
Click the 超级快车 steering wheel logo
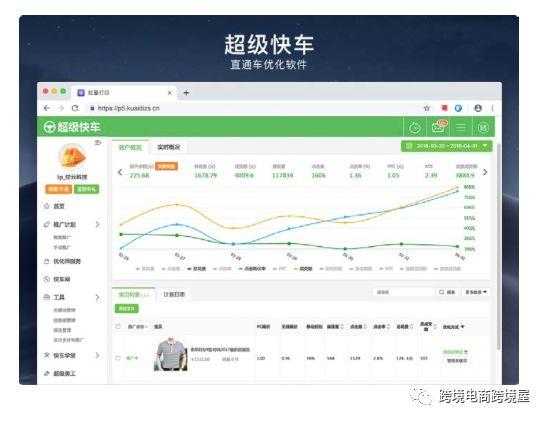tap(50, 127)
